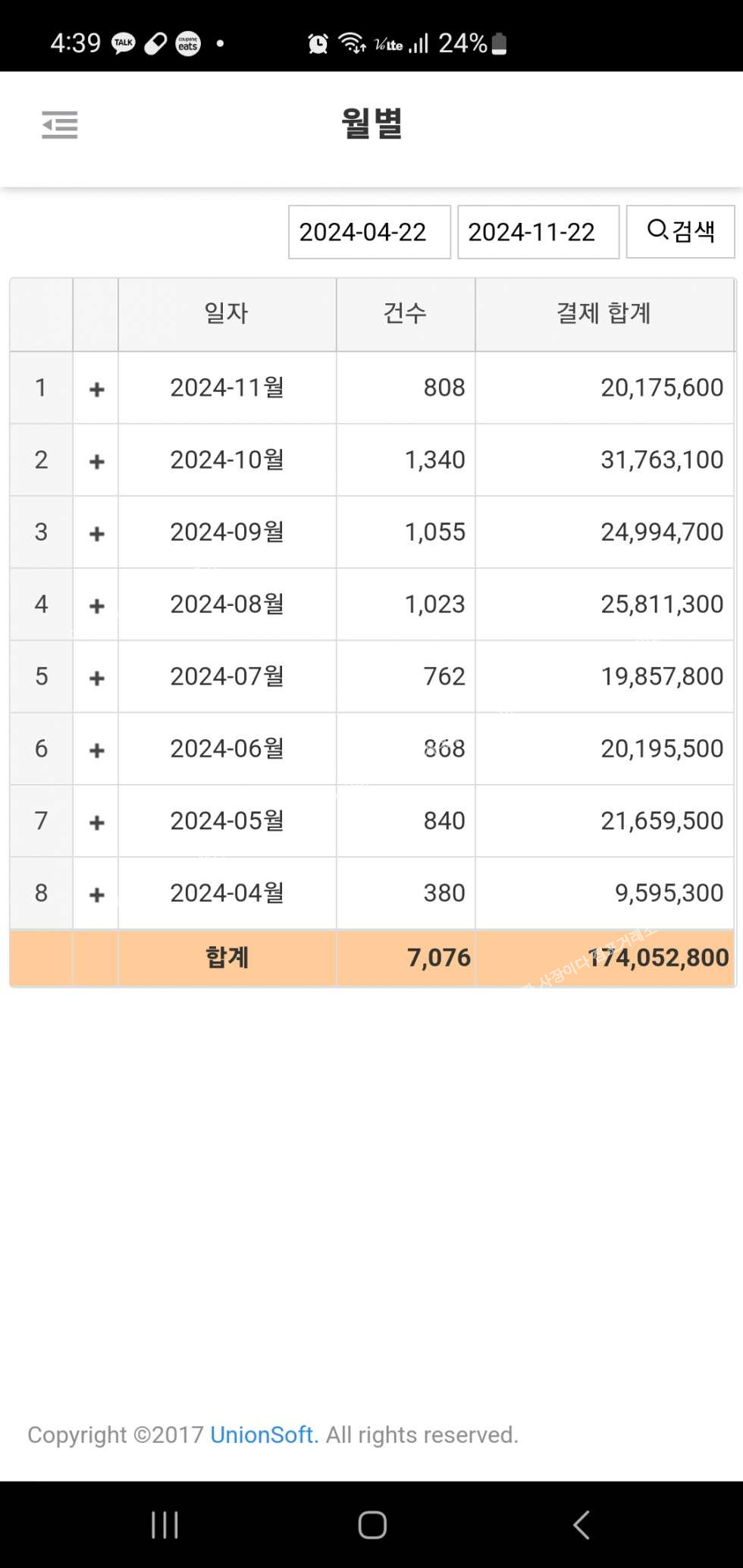Screen dimensions: 743x1568
Task: Open the recent apps button
Action: [x=165, y=1524]
